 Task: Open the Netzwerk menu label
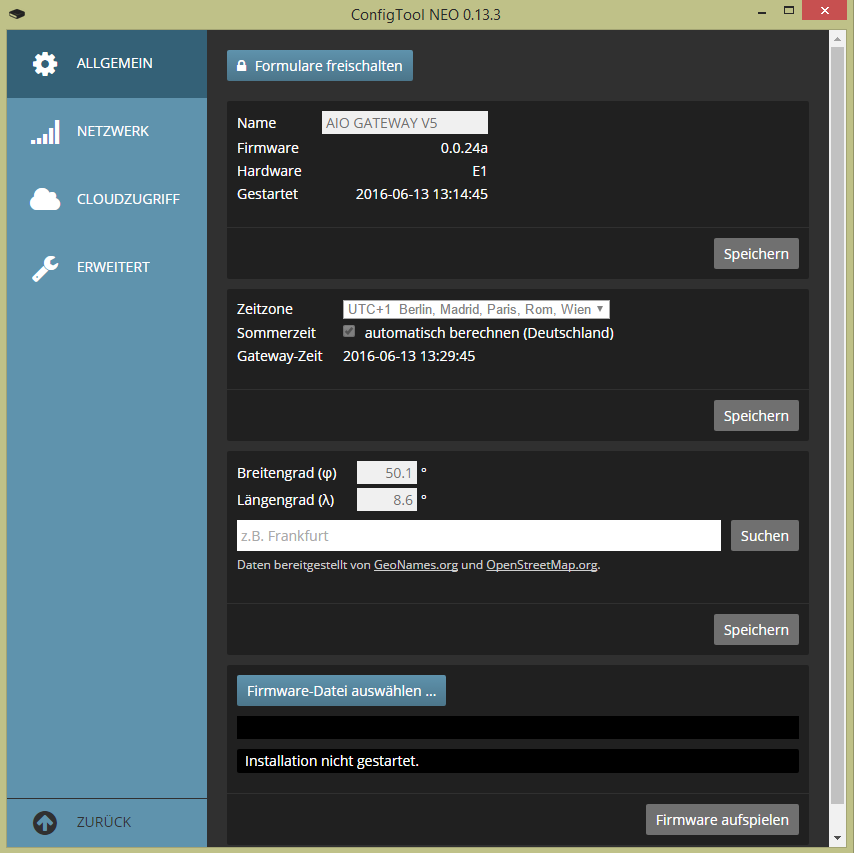pyautogui.click(x=113, y=132)
